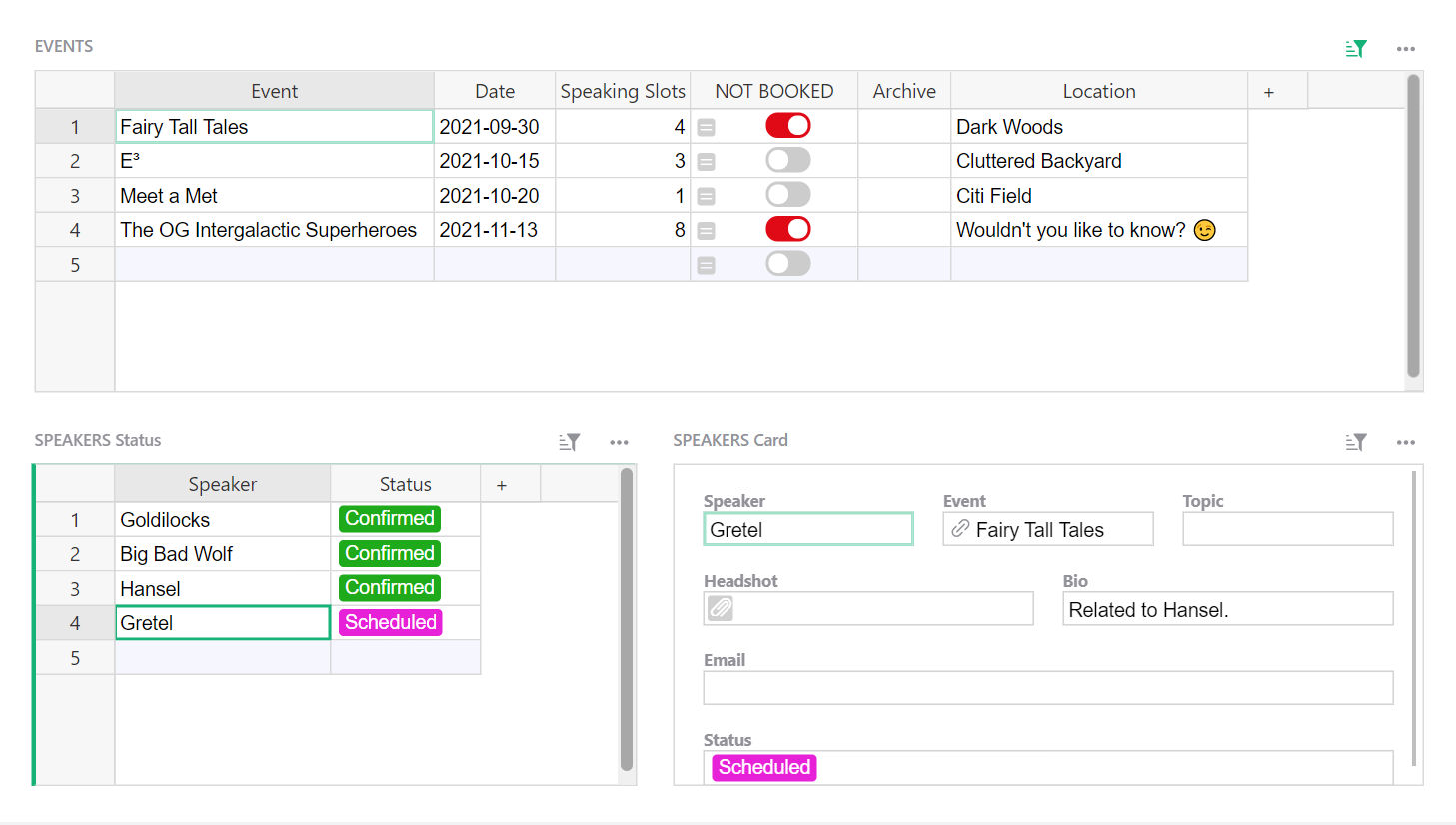
Task: Disable NOT BOOKED for The OG Intergalactic Superheroes
Action: pos(787,228)
